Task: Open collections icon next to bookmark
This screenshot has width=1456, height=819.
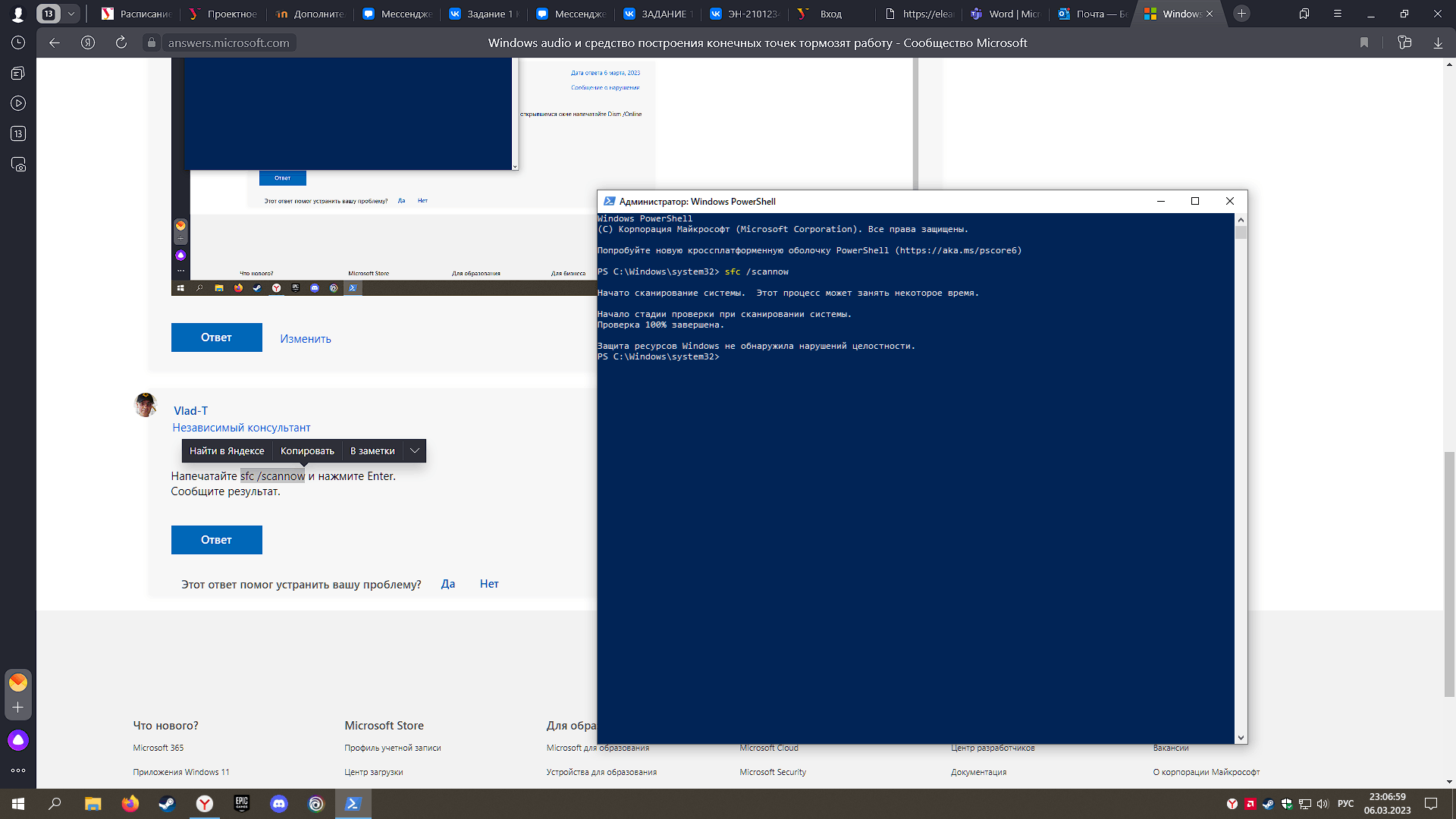Action: (1404, 43)
